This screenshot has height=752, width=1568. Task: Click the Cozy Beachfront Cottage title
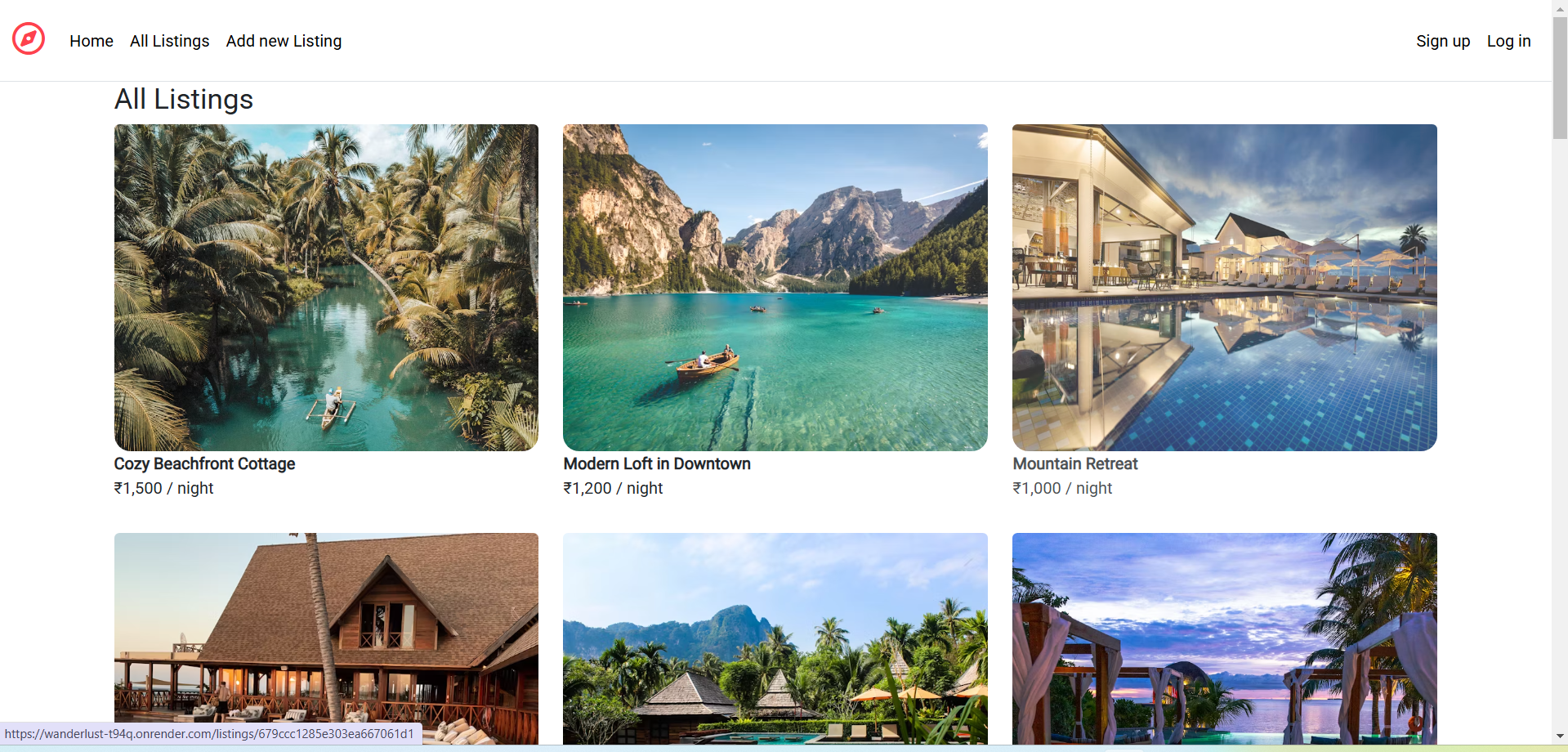pos(204,463)
